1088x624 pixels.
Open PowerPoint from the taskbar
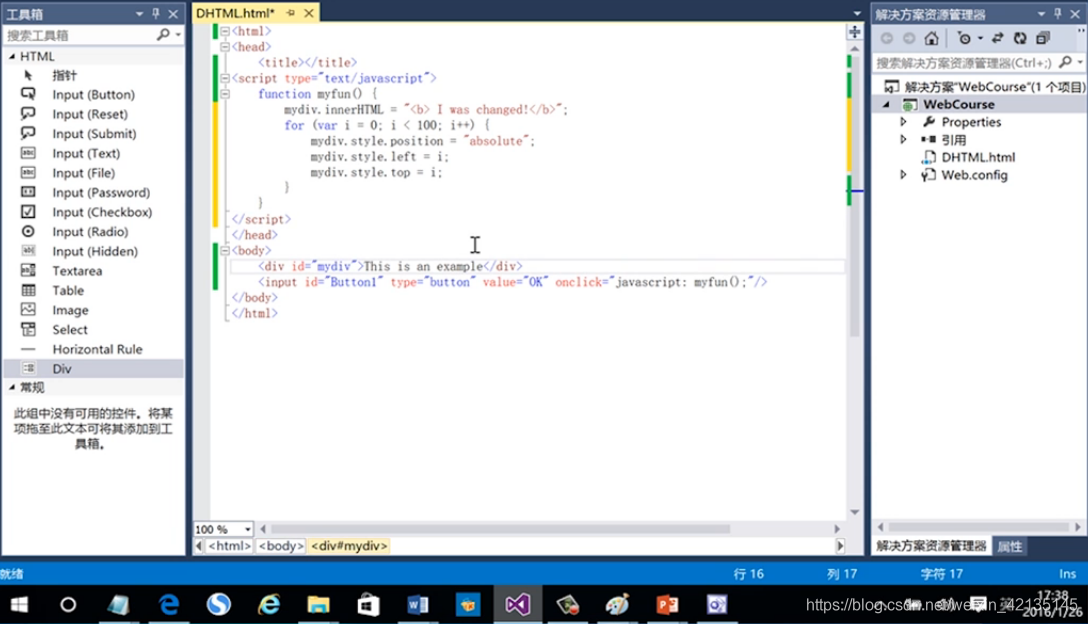pyautogui.click(x=668, y=605)
